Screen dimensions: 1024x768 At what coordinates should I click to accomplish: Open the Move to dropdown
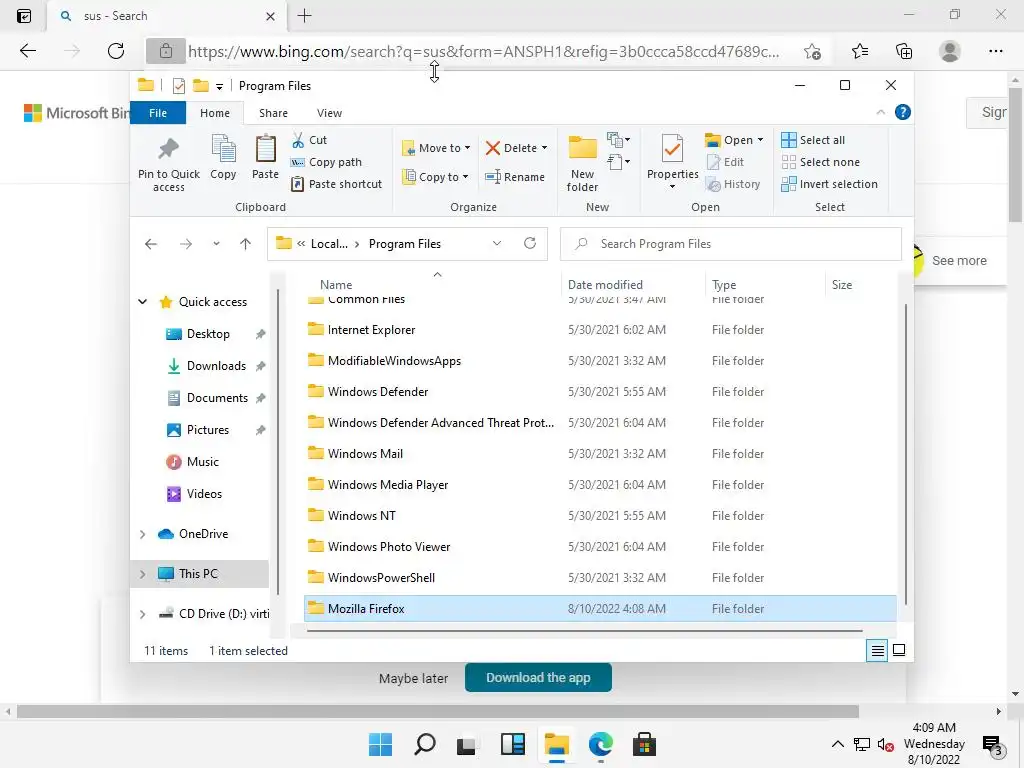click(x=436, y=148)
